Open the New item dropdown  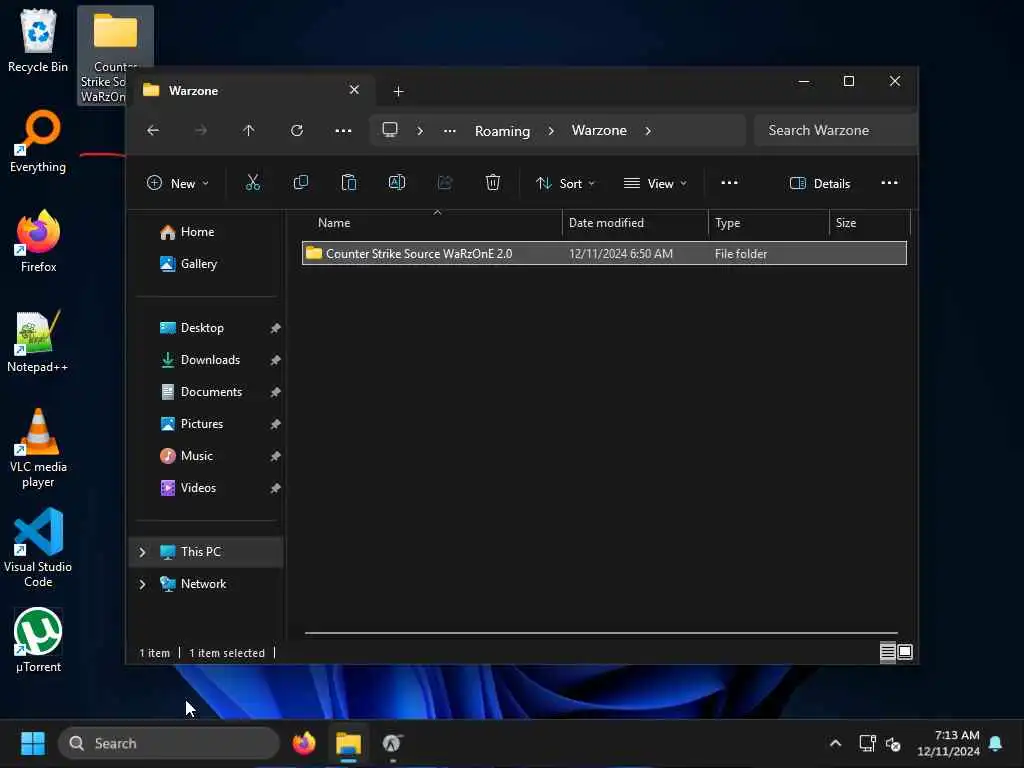point(178,184)
